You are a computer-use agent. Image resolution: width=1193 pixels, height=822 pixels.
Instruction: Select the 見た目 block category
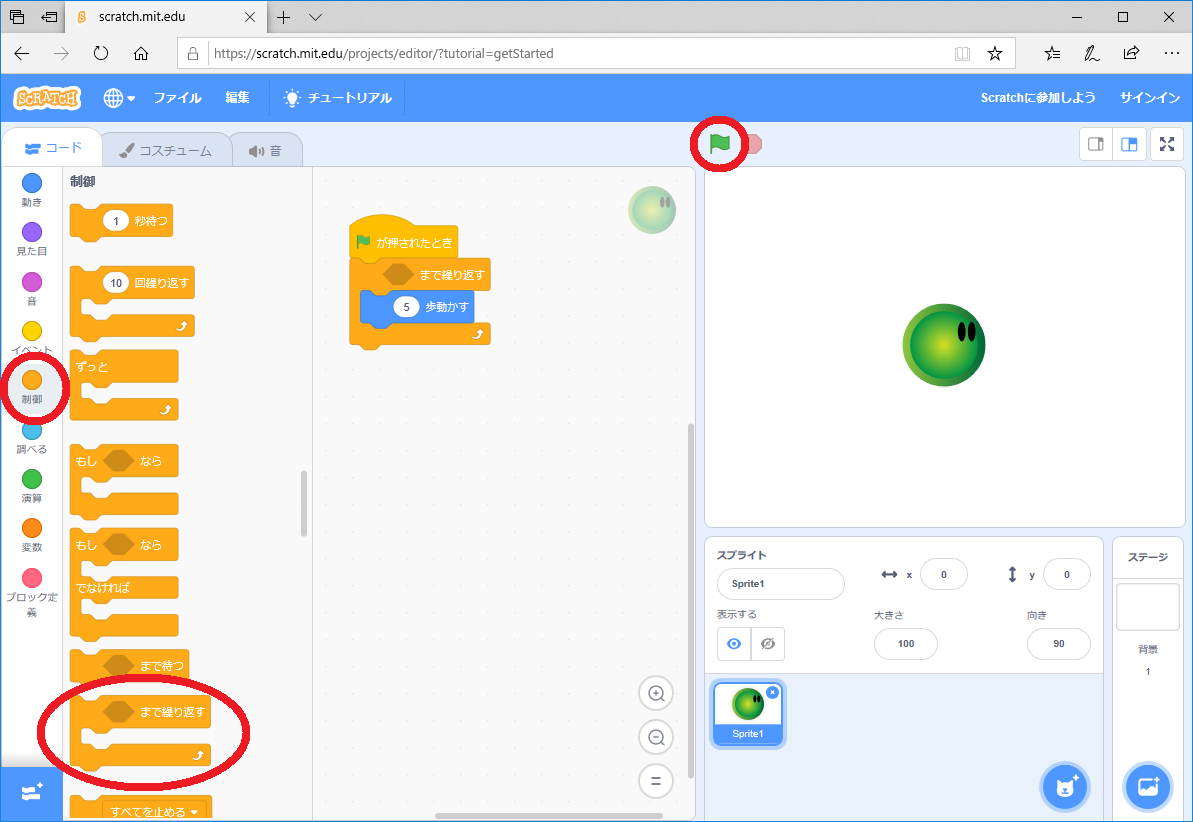tap(32, 239)
